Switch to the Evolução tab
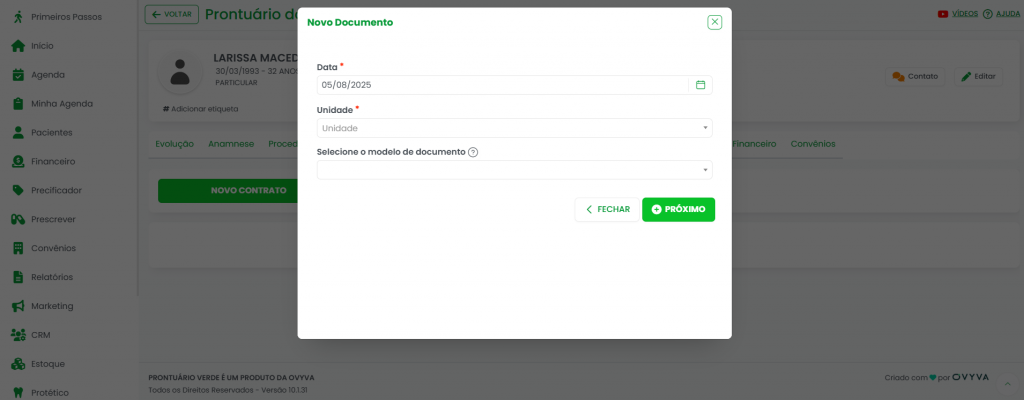1024x400 pixels. tap(174, 144)
